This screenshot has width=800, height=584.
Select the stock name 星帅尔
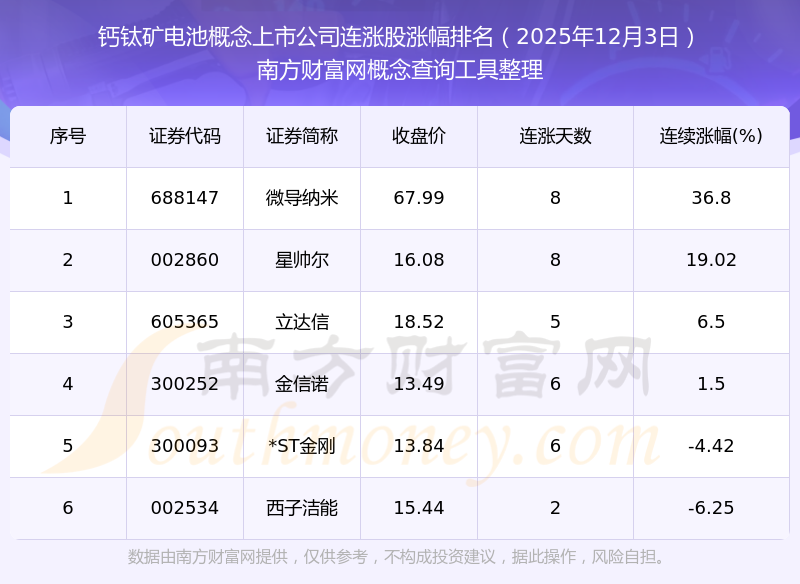click(x=302, y=260)
